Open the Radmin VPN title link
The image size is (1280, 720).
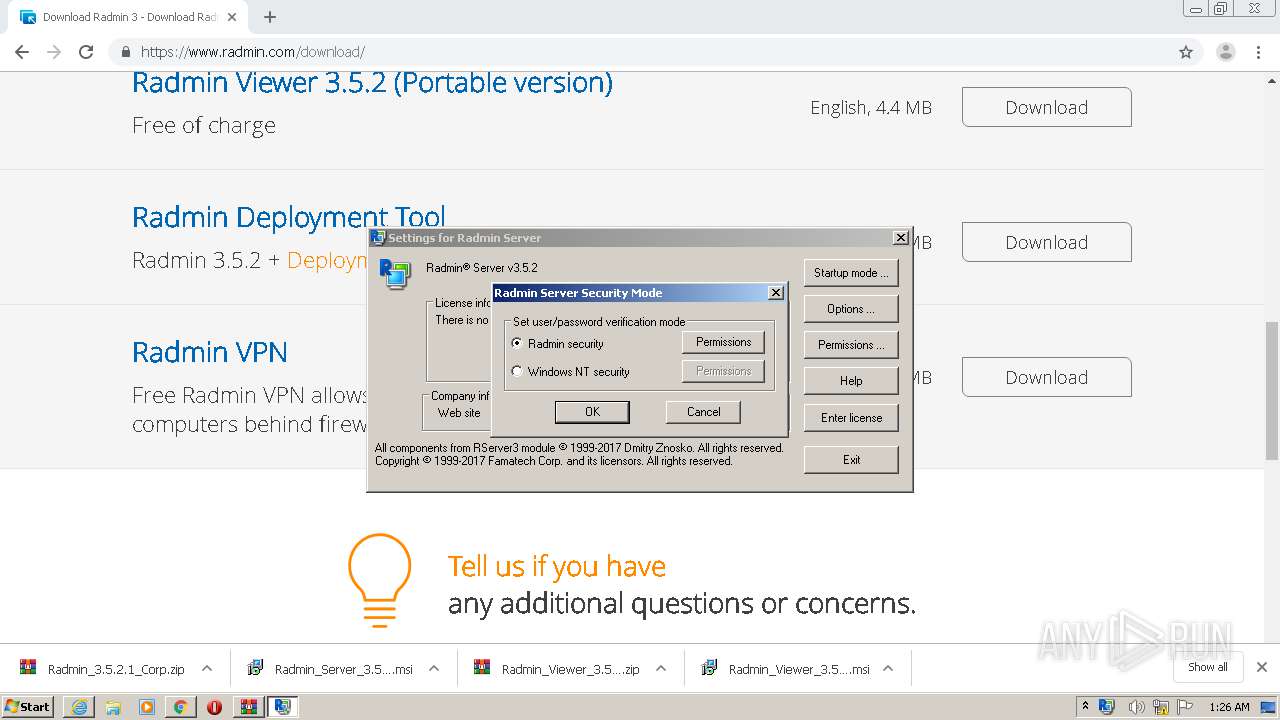pos(210,352)
